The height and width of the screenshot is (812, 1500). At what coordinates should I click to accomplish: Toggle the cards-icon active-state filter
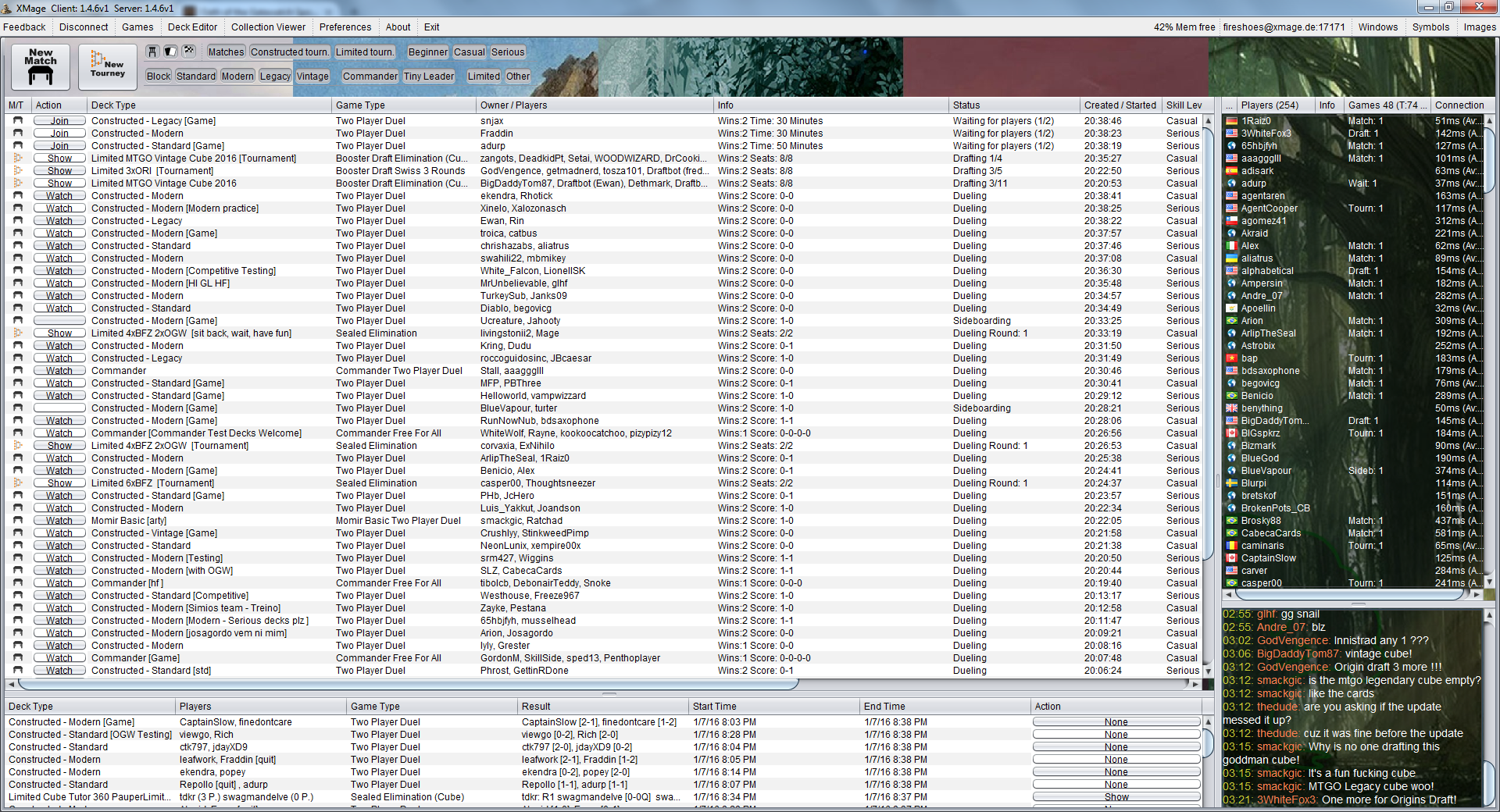pyautogui.click(x=170, y=52)
